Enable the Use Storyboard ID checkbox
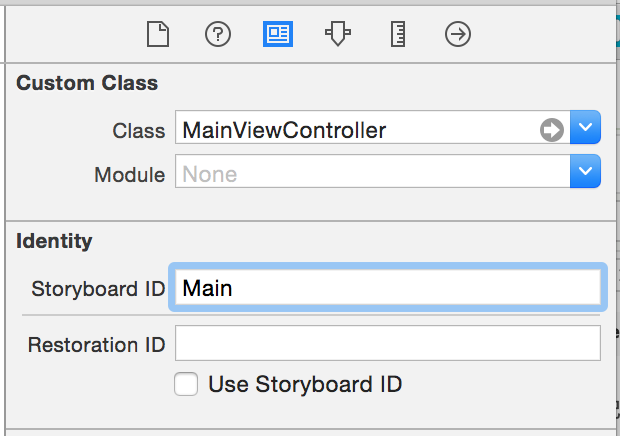The width and height of the screenshot is (620, 436). [x=186, y=384]
